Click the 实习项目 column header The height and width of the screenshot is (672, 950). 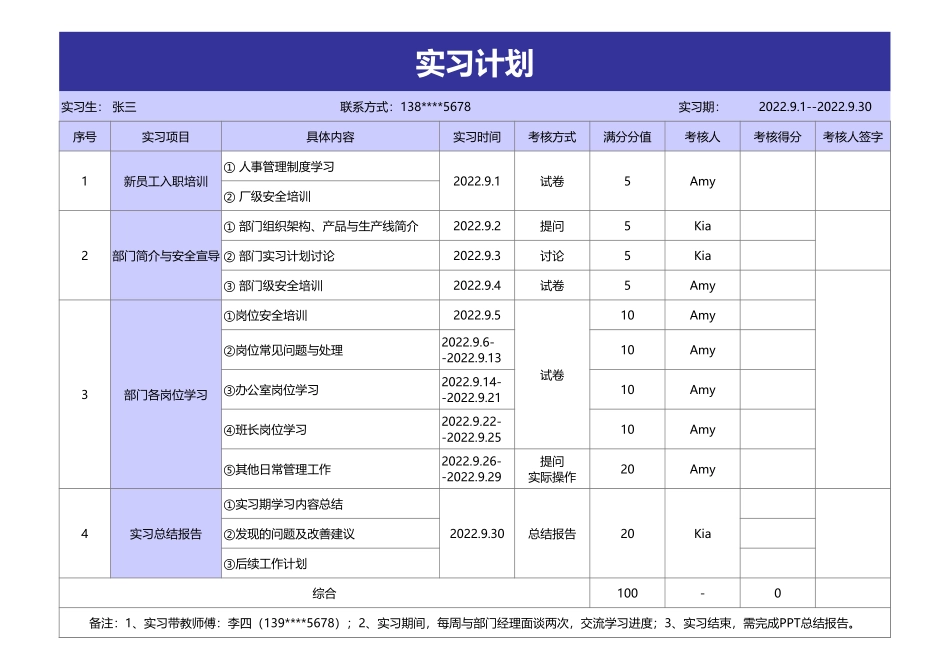click(165, 137)
